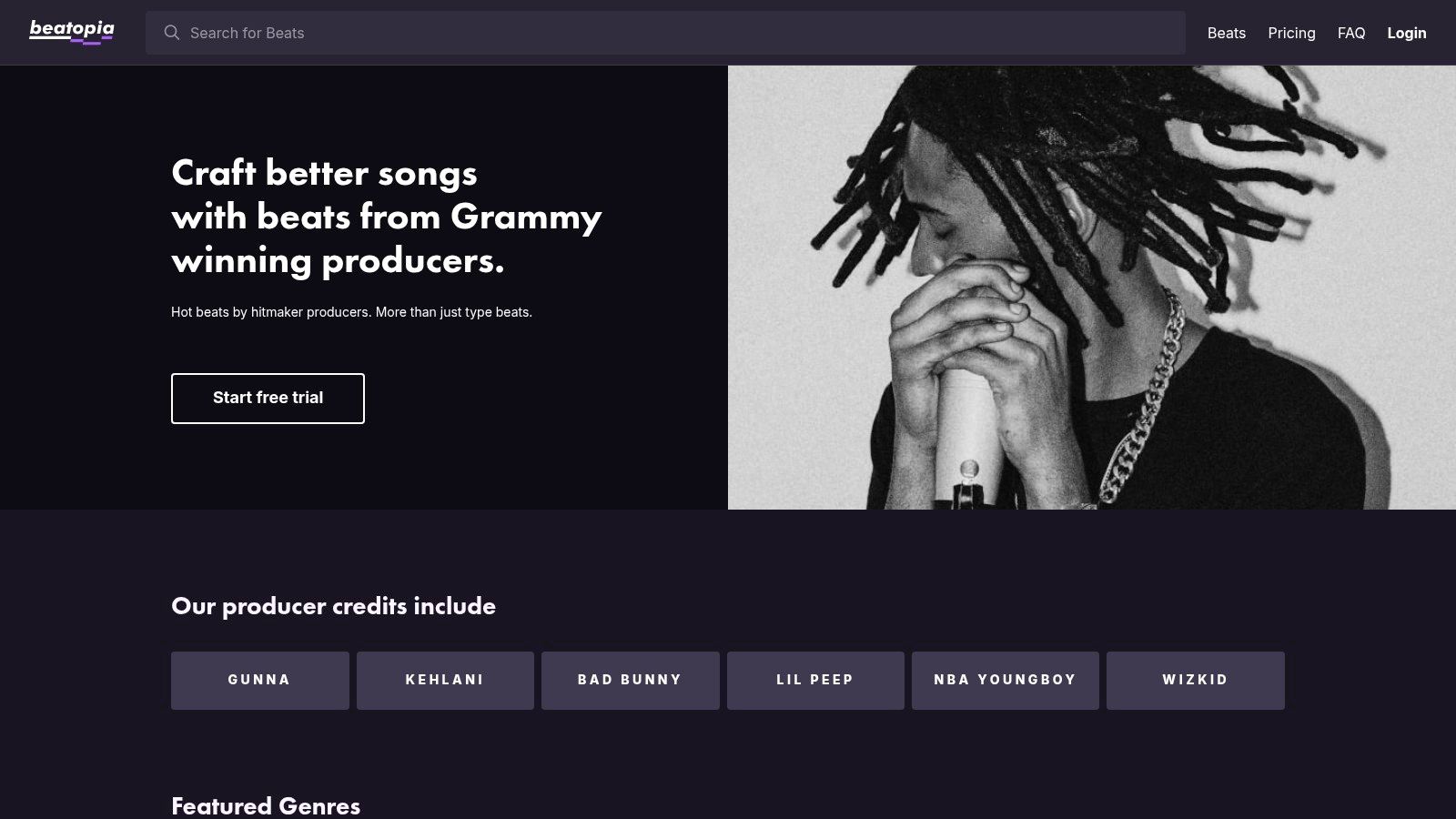Open the Beats page
1456x819 pixels.
click(1226, 33)
